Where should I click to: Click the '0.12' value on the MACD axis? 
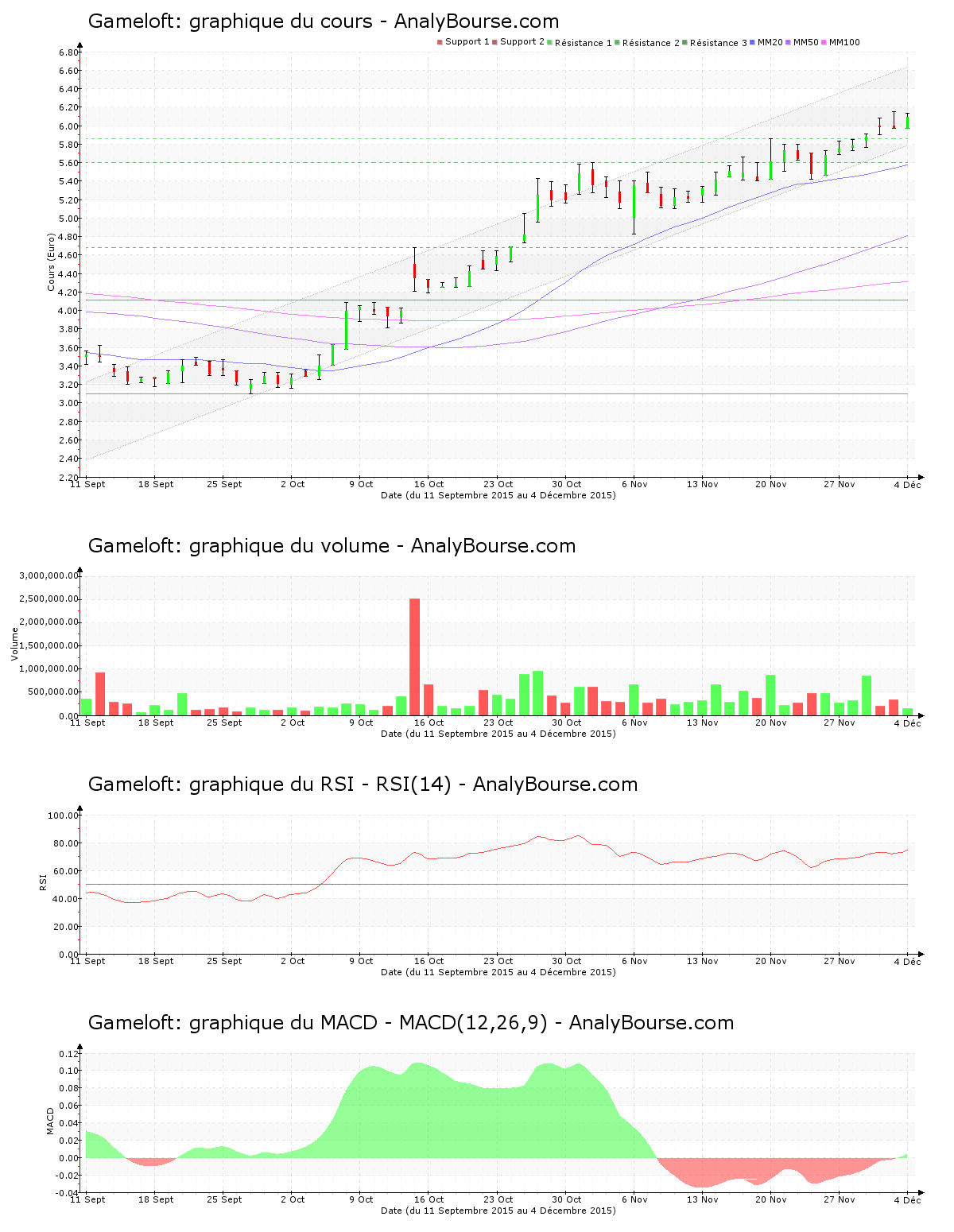pos(68,1054)
